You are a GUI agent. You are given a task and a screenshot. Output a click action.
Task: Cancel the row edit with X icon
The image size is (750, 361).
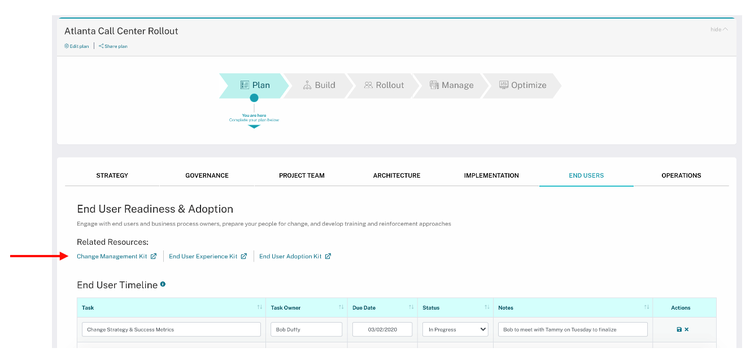pos(687,329)
